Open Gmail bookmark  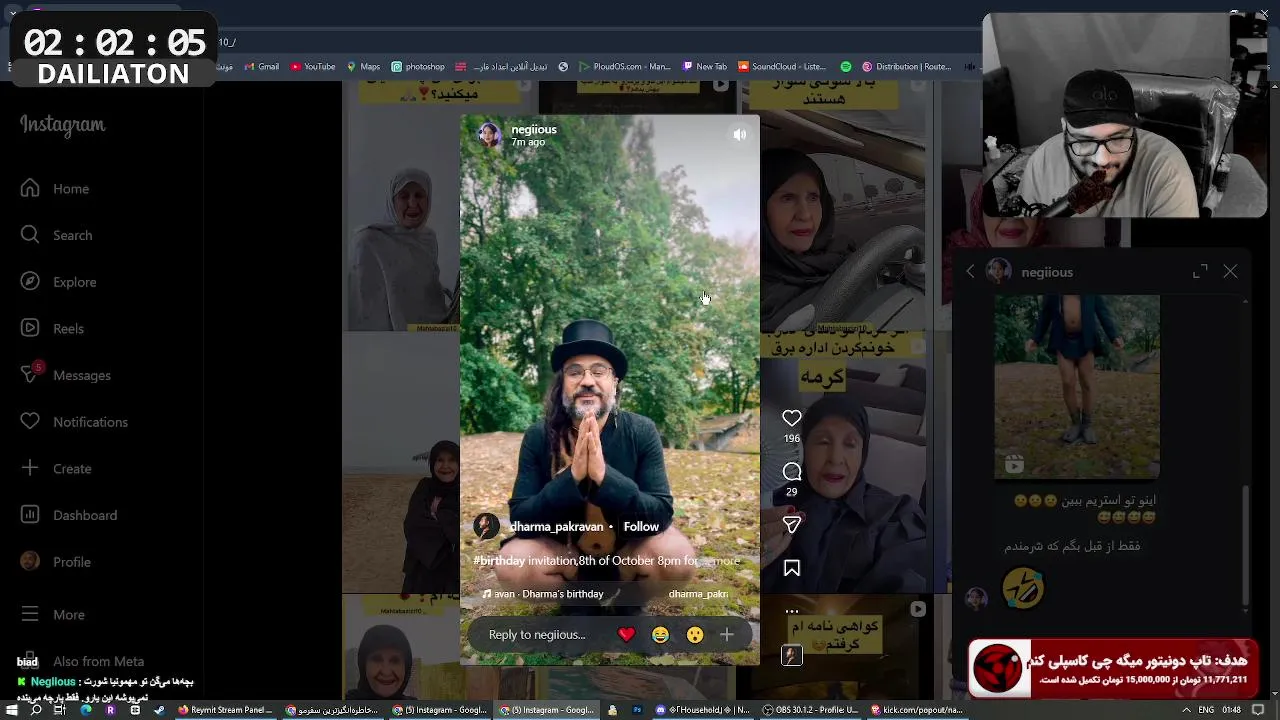pos(261,67)
